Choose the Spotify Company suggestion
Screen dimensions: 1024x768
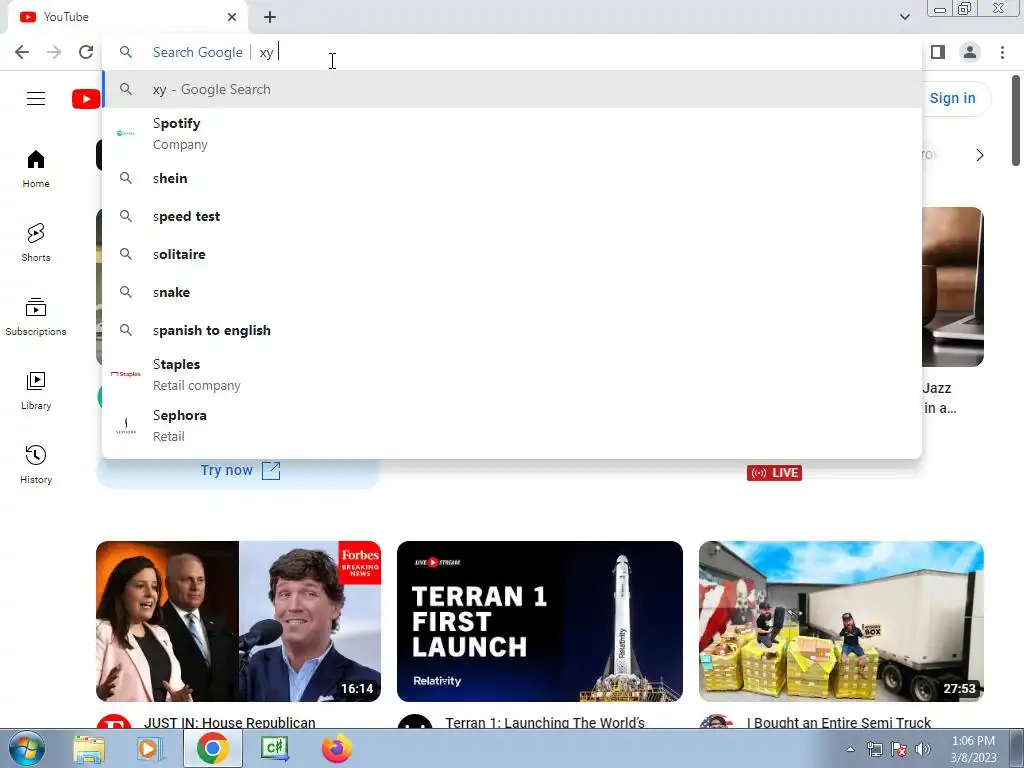tap(512, 133)
